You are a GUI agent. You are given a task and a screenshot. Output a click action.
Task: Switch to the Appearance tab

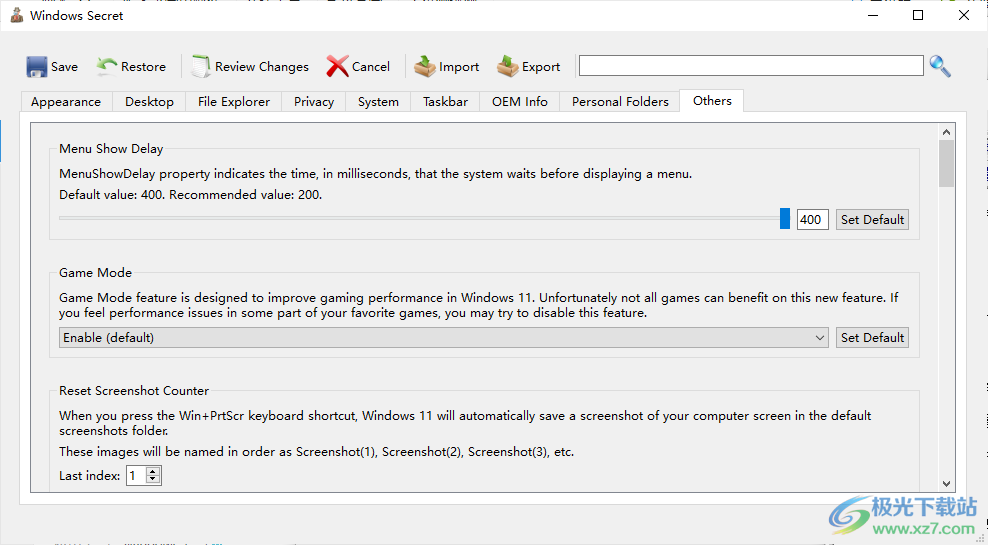point(66,102)
